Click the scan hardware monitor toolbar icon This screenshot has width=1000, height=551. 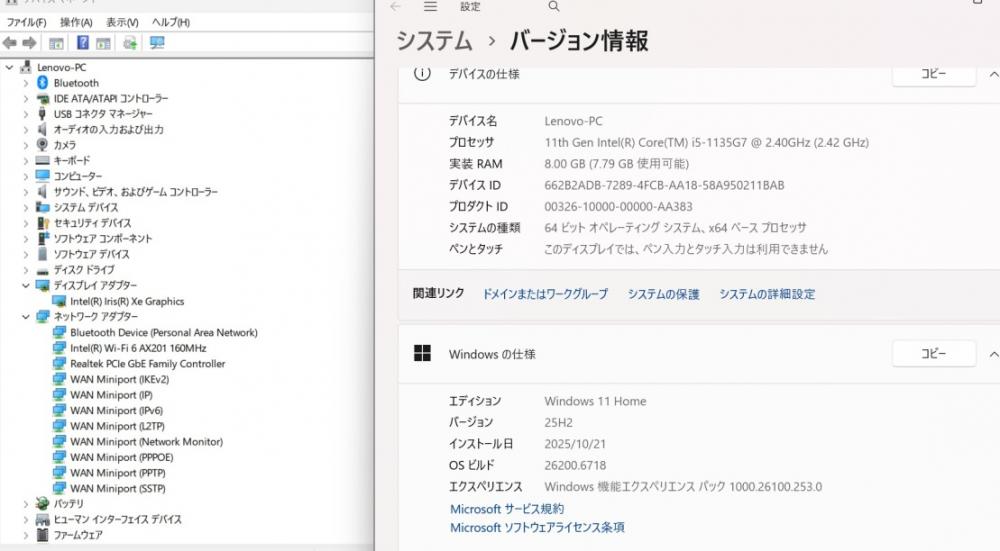(x=157, y=43)
